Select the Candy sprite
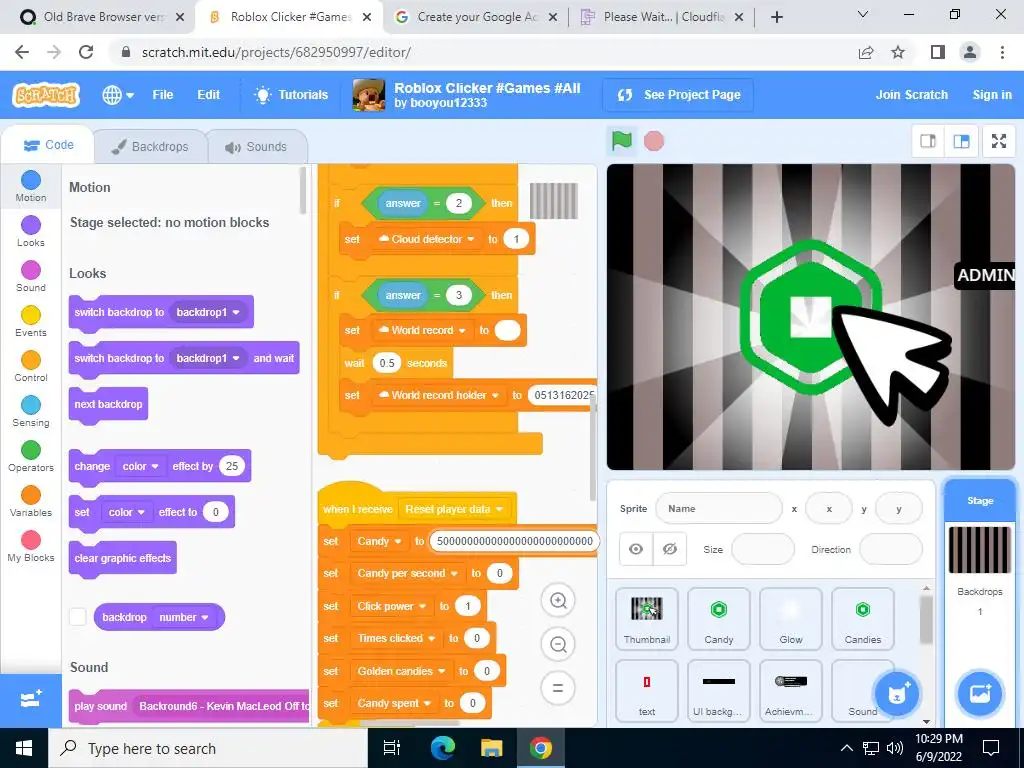Screen dimensions: 1024x768 718,618
